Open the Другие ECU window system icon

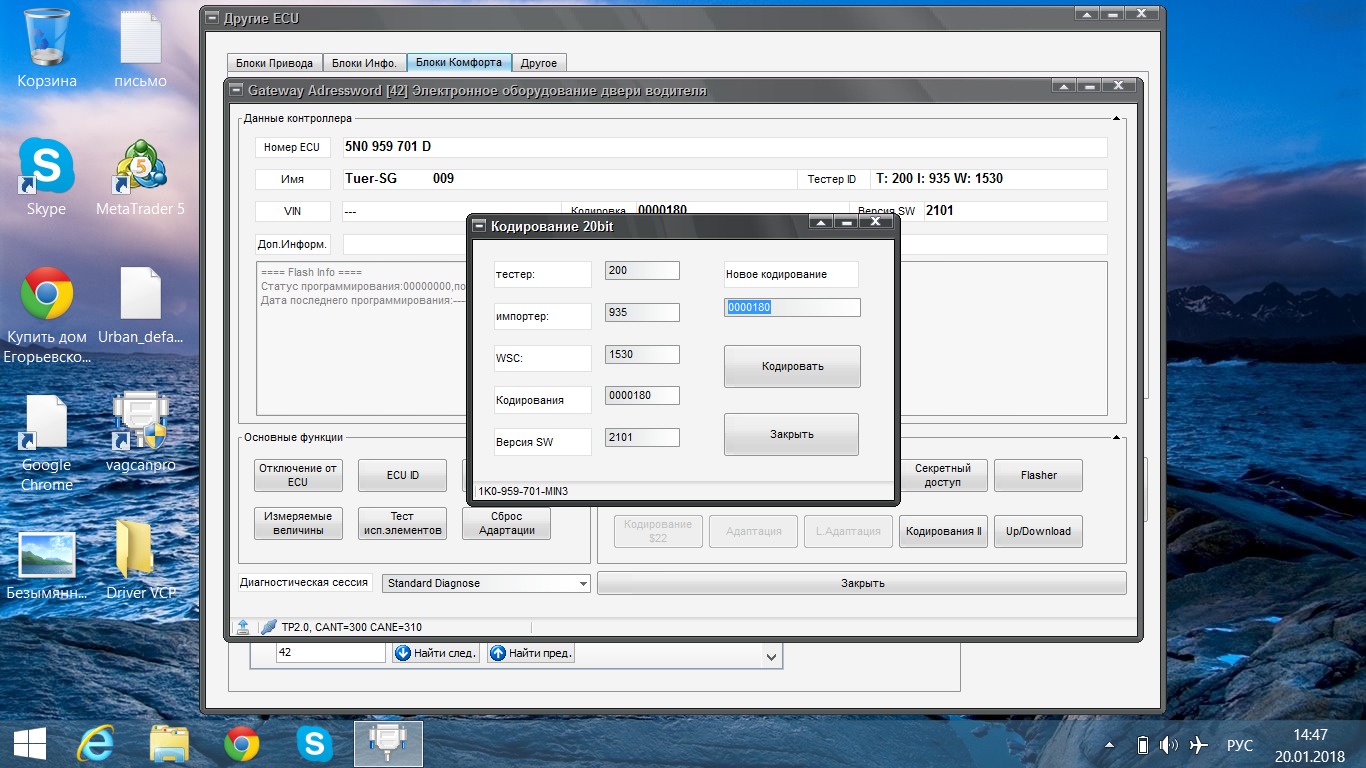pyautogui.click(x=210, y=18)
